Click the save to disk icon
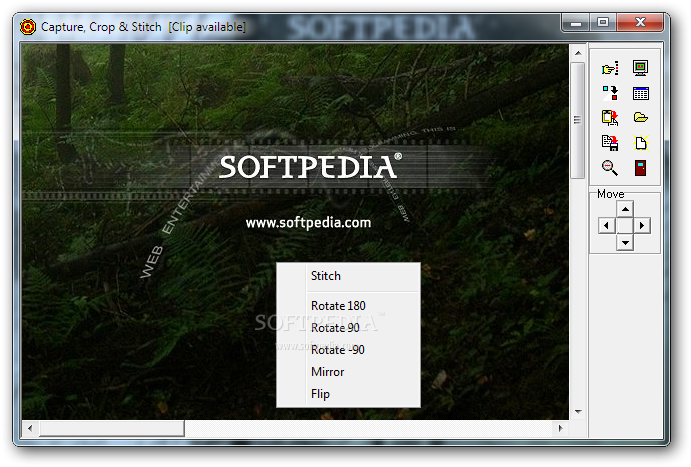Screen dimensions: 691x467 coord(610,143)
